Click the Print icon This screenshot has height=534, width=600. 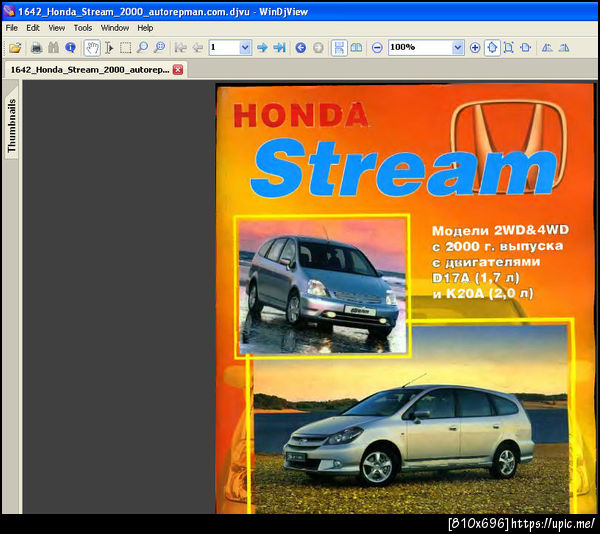[36, 48]
